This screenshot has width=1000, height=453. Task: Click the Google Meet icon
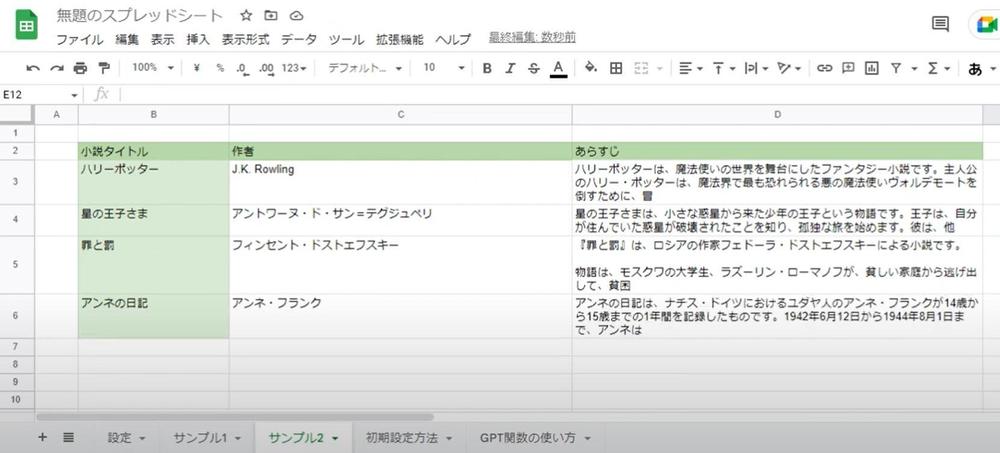986,26
